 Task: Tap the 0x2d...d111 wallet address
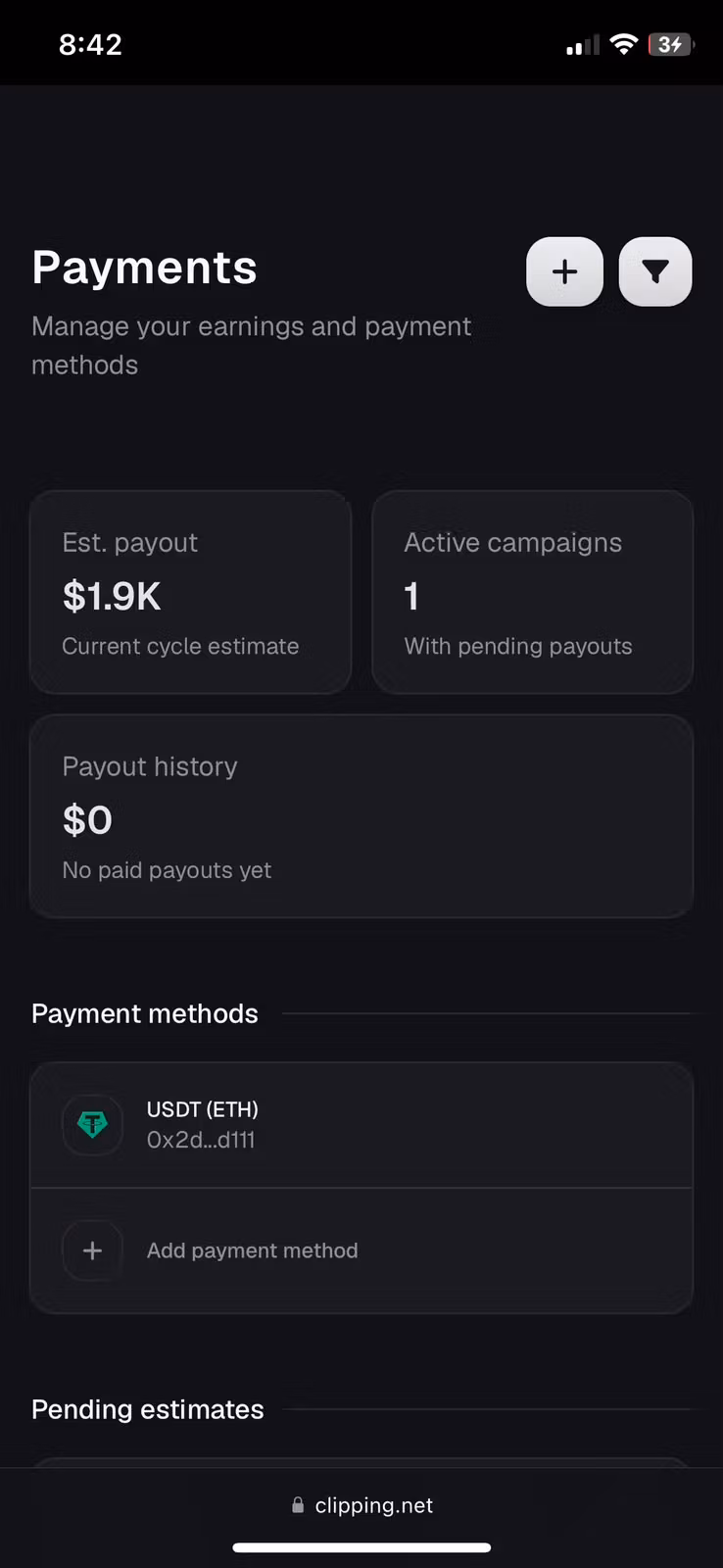pos(201,1140)
